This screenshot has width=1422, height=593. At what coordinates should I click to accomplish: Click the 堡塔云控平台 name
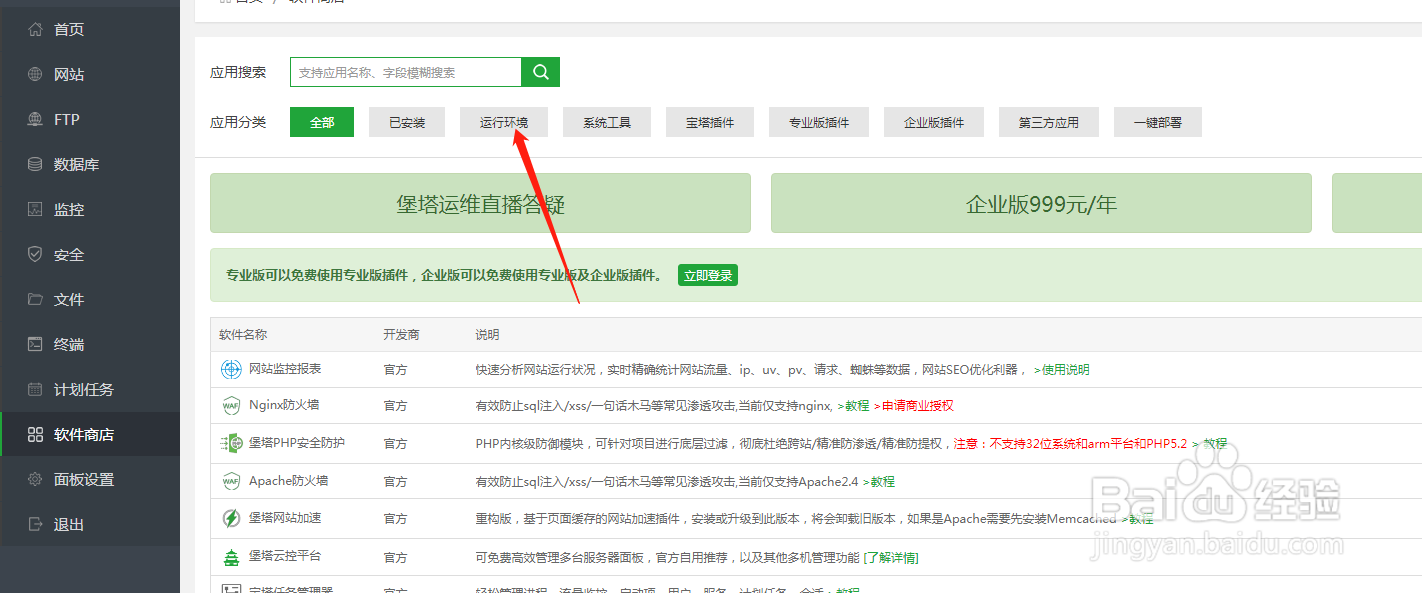(x=285, y=556)
